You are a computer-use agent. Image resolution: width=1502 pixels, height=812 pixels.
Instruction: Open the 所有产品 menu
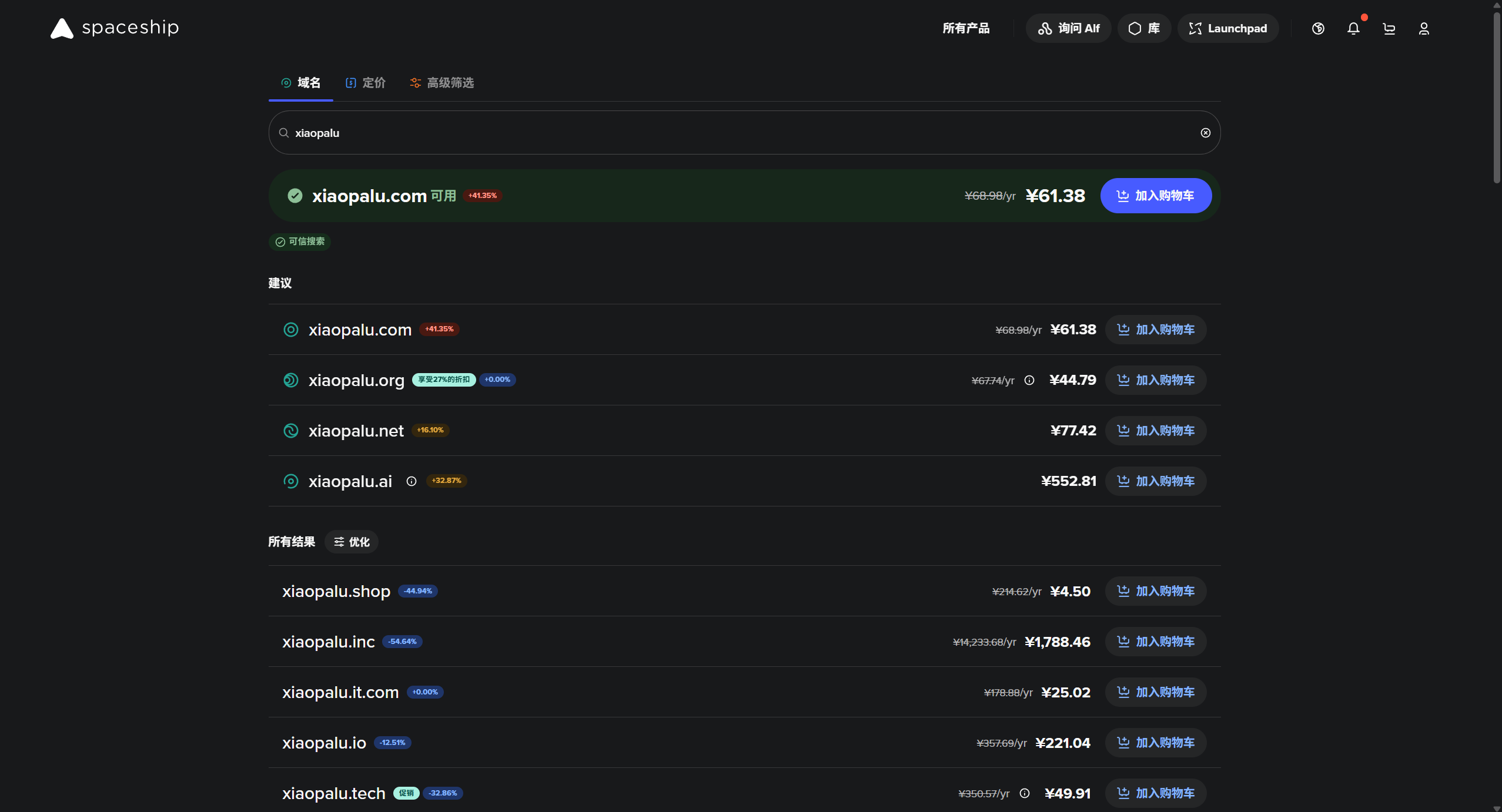coord(966,28)
